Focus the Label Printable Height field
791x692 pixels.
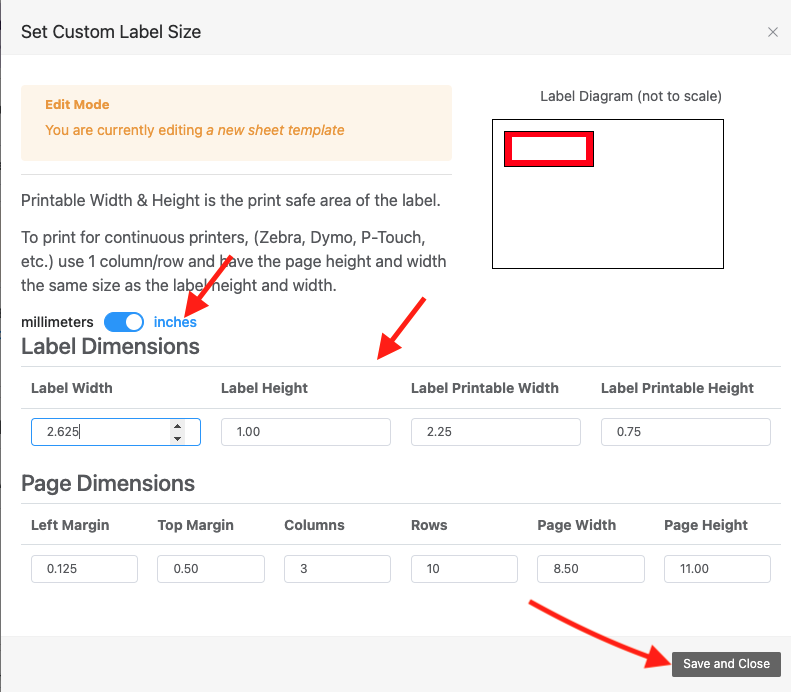point(685,432)
